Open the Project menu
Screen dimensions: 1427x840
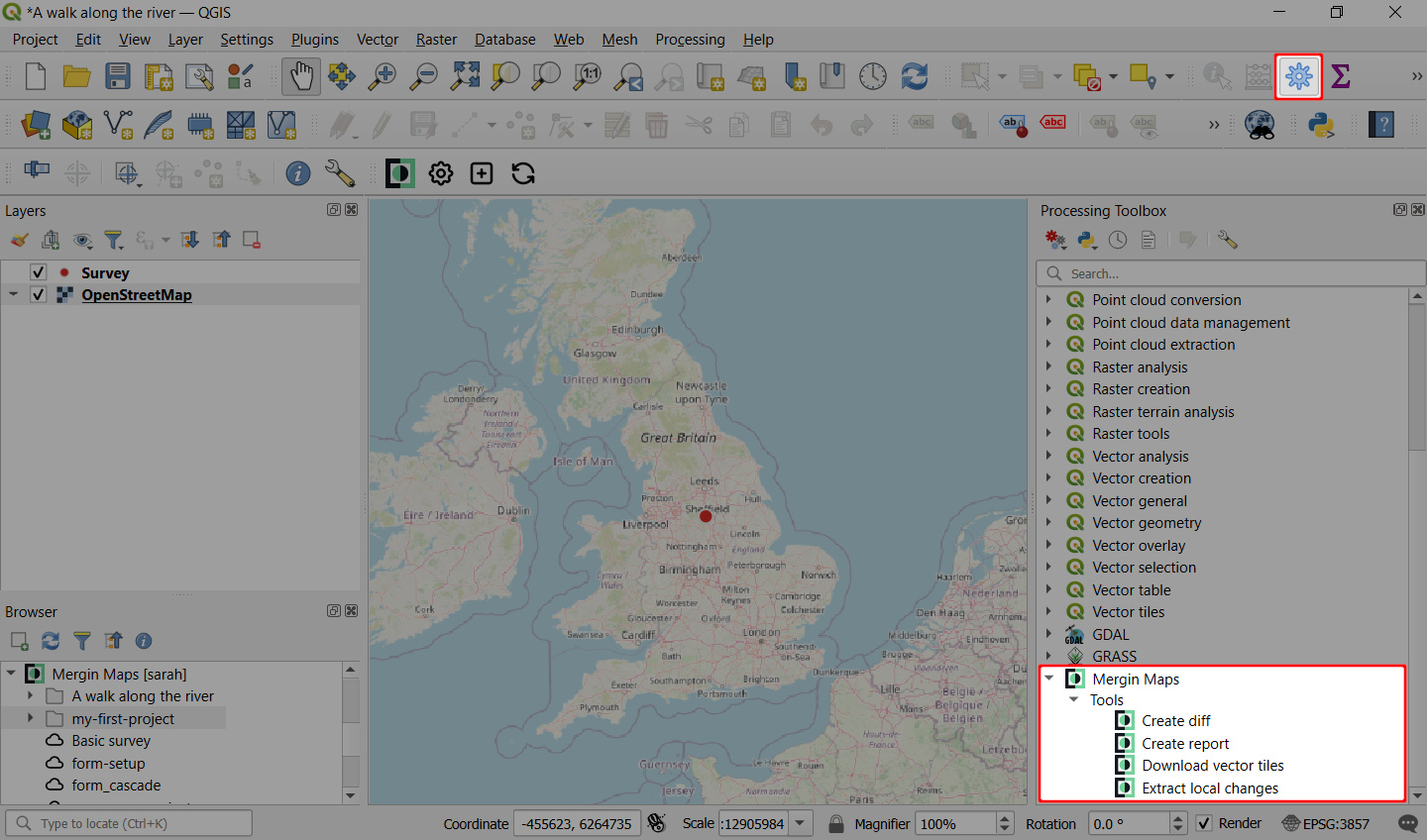(x=35, y=40)
